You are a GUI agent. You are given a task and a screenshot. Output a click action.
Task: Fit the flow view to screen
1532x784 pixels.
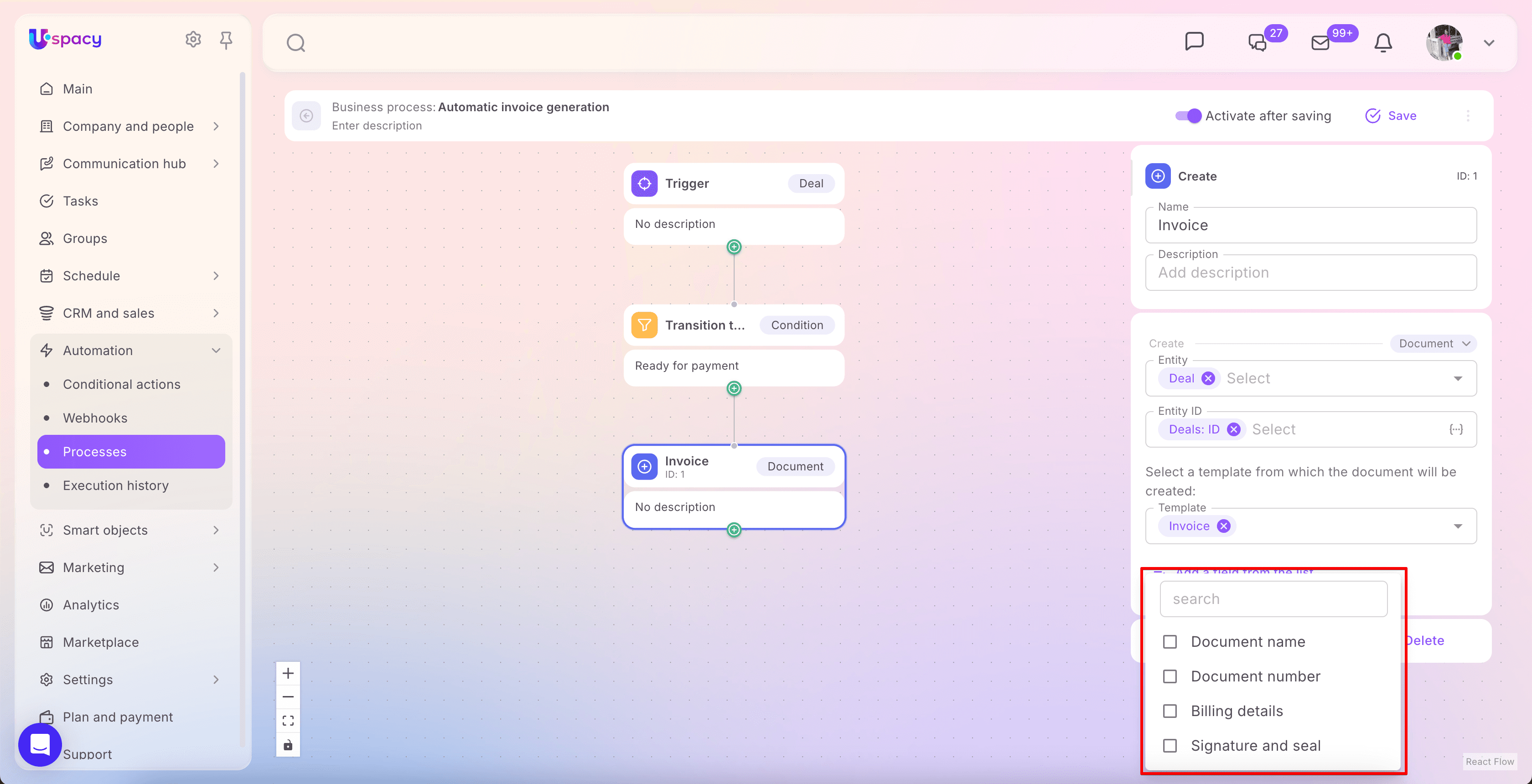tap(288, 721)
